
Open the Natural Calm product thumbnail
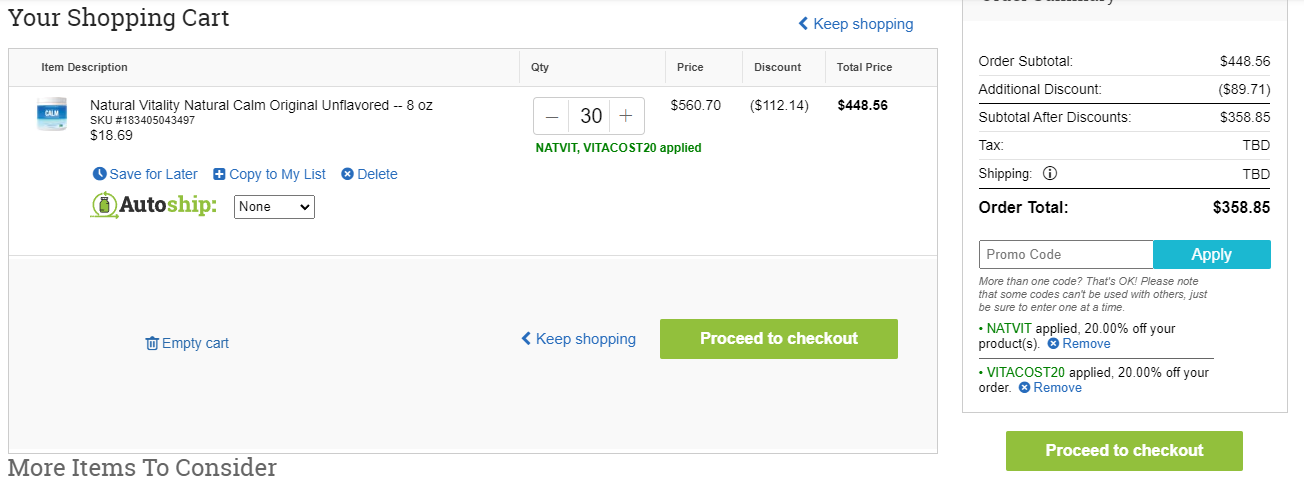click(51, 114)
